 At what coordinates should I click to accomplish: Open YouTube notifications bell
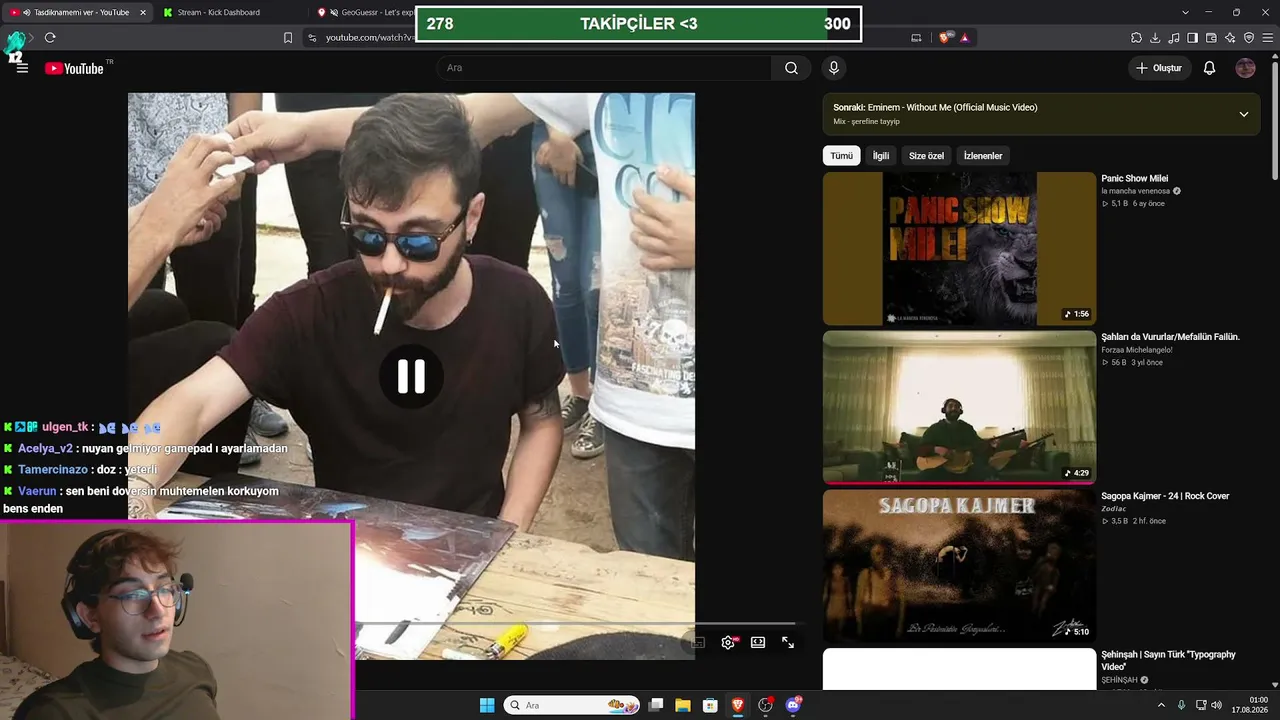(1209, 68)
